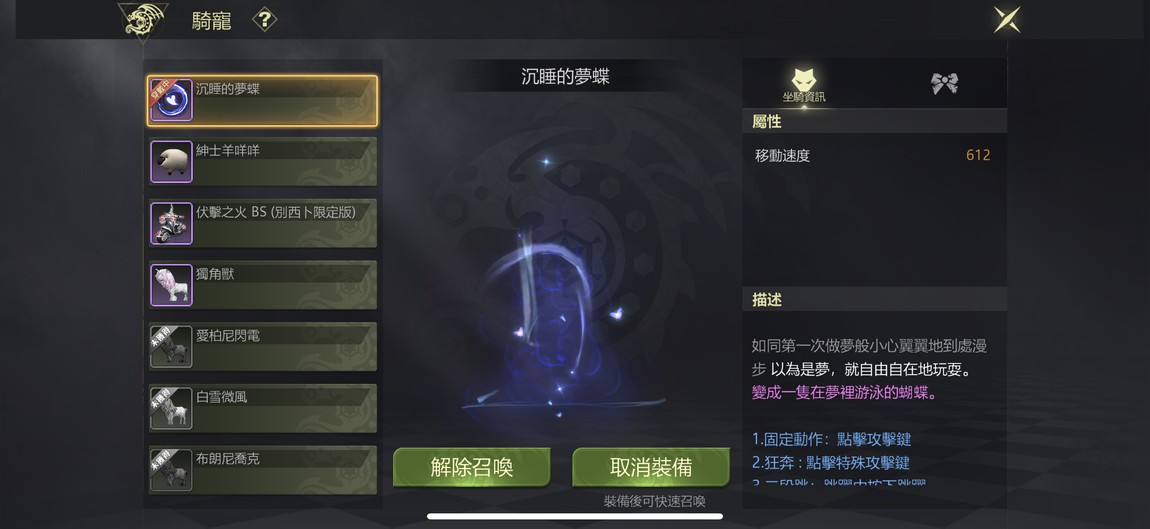Click the 移動速度 attribute row

tap(874, 156)
